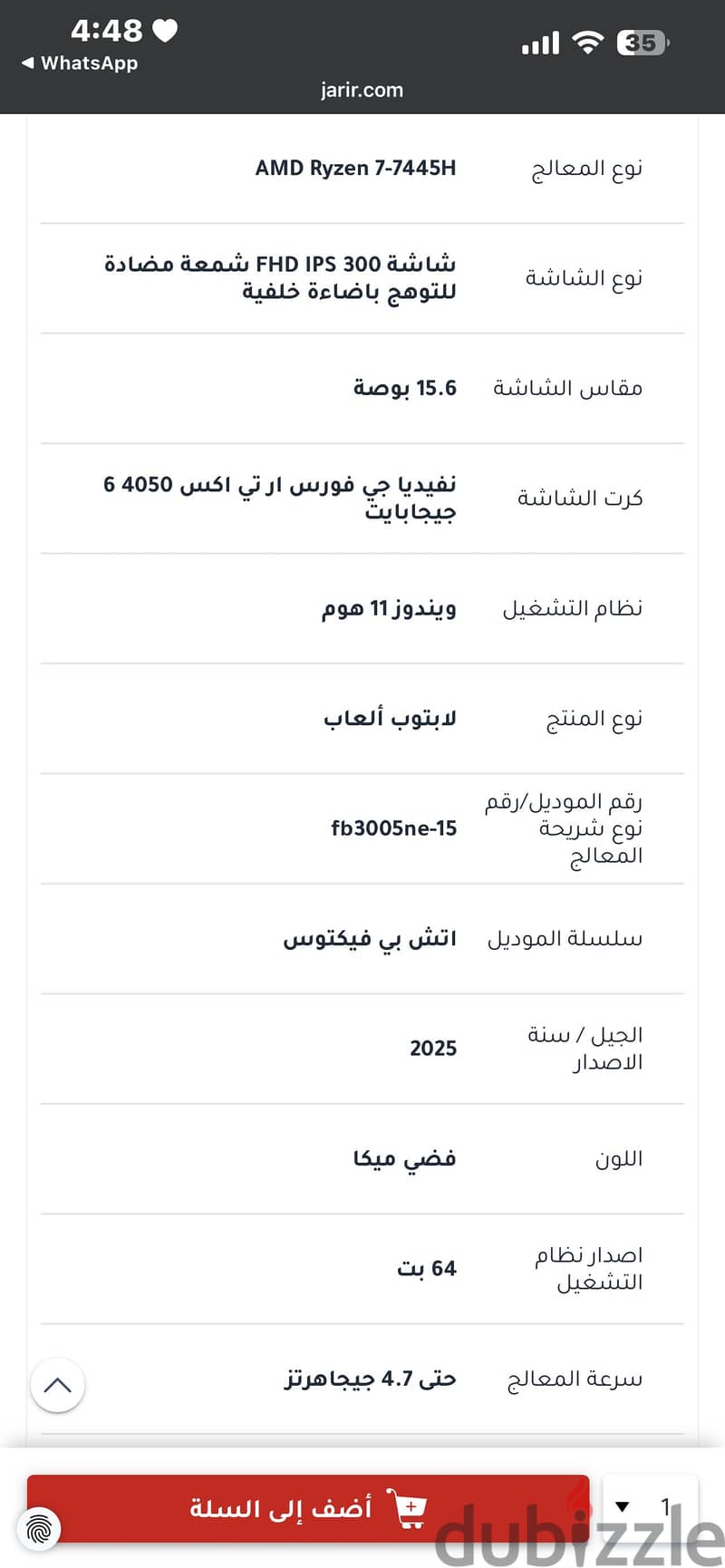The image size is (725, 1568).
Task: Tap the اتش بي فيكتوس series value
Action: (x=370, y=938)
